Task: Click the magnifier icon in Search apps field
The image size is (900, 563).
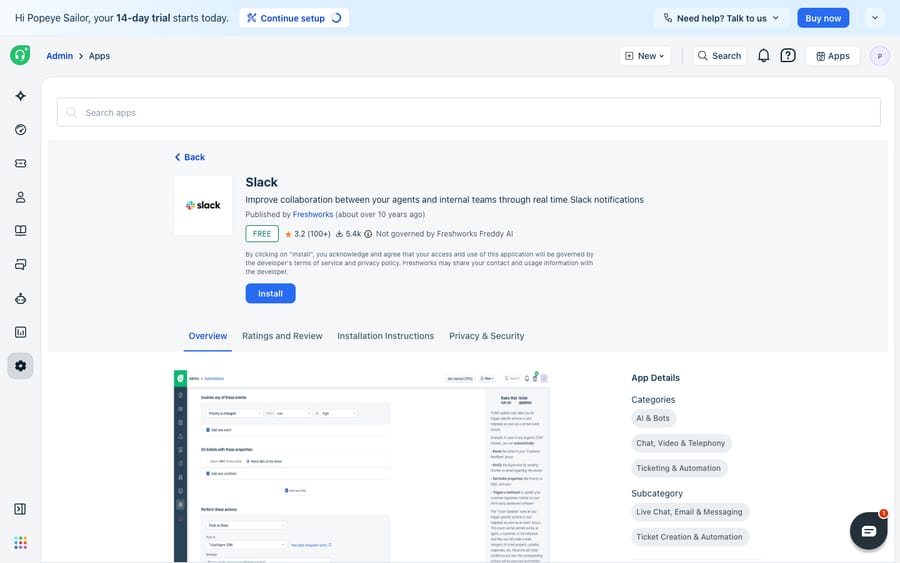Action: coord(72,112)
